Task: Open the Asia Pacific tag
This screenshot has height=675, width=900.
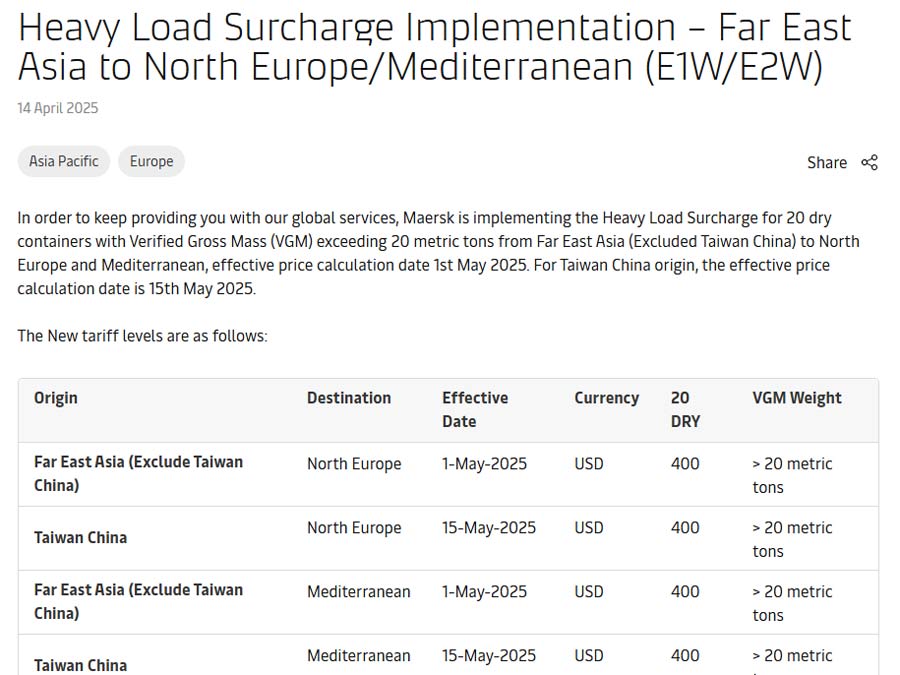Action: coord(64,161)
